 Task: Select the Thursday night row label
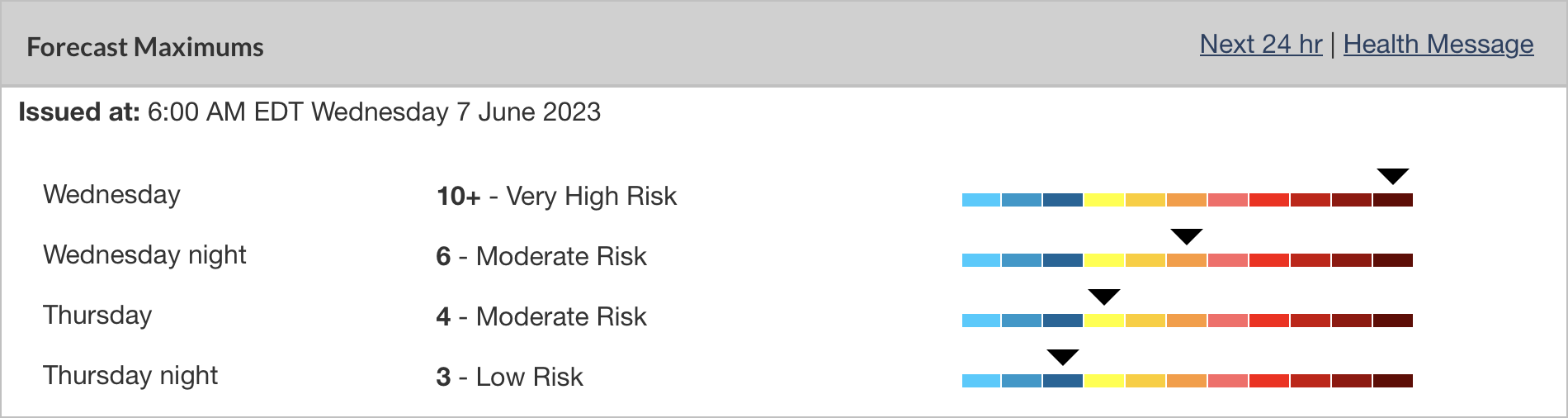130,376
